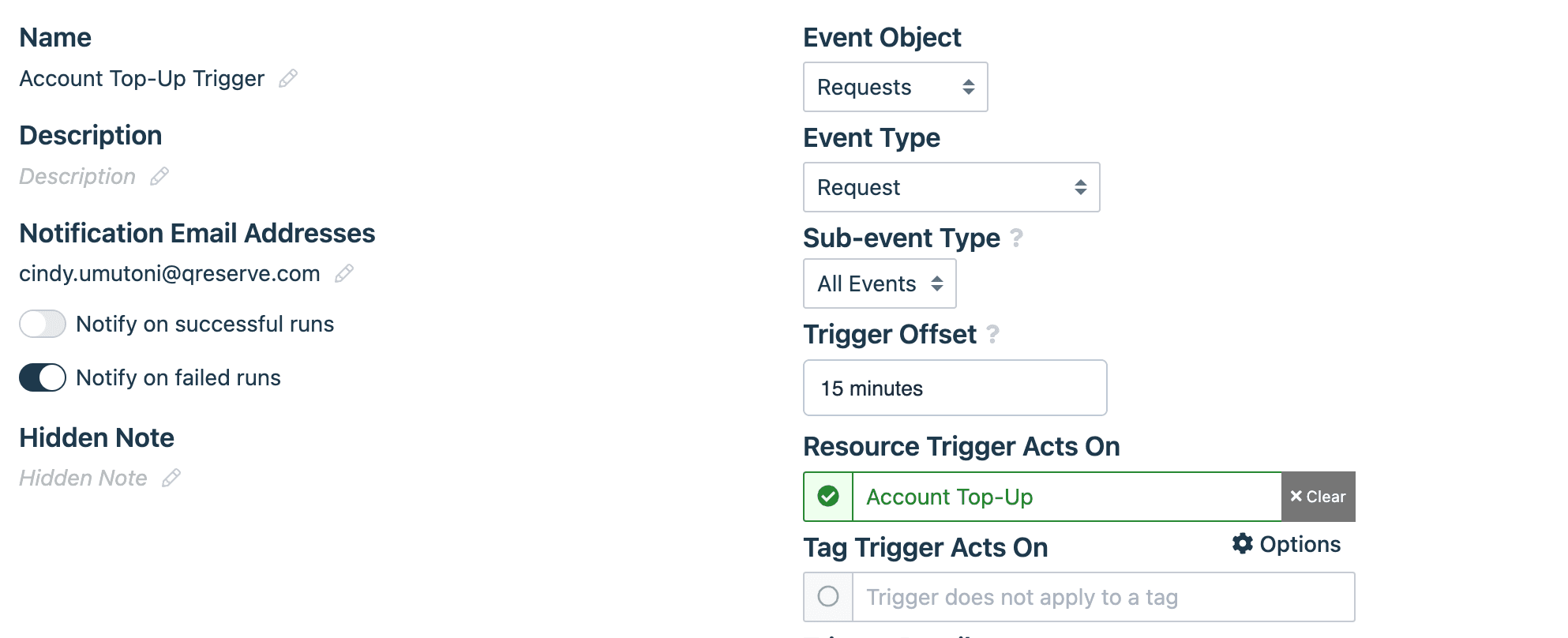1568x638 pixels.
Task: Click the gear icon next to Options
Action: click(x=1240, y=544)
